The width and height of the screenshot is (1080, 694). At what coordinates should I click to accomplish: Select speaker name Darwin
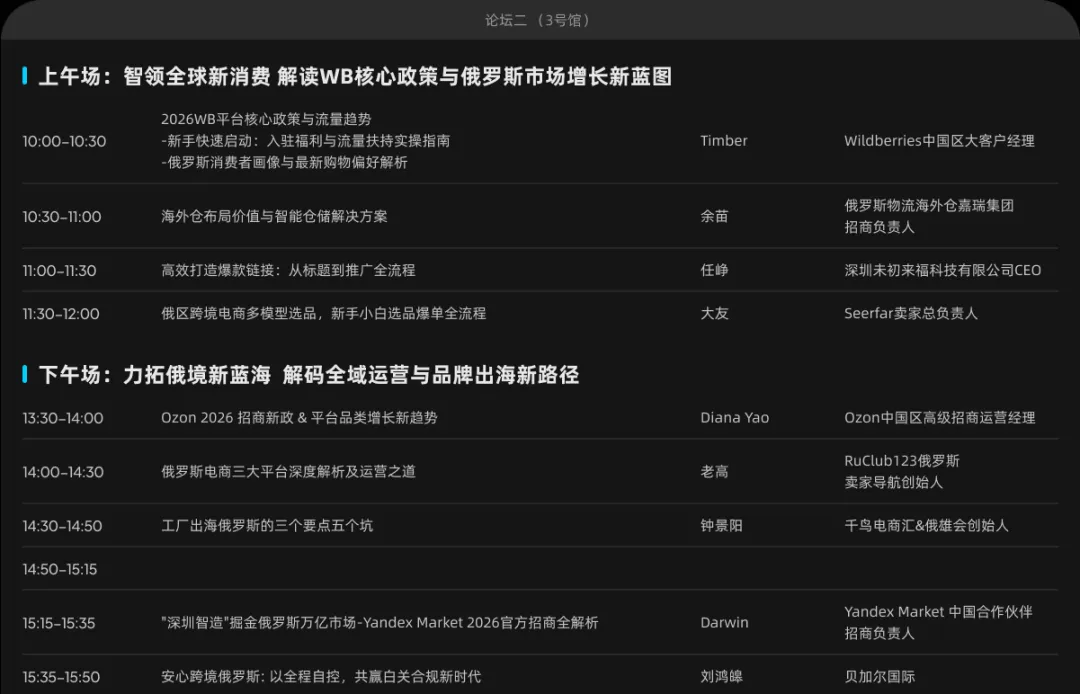point(724,622)
